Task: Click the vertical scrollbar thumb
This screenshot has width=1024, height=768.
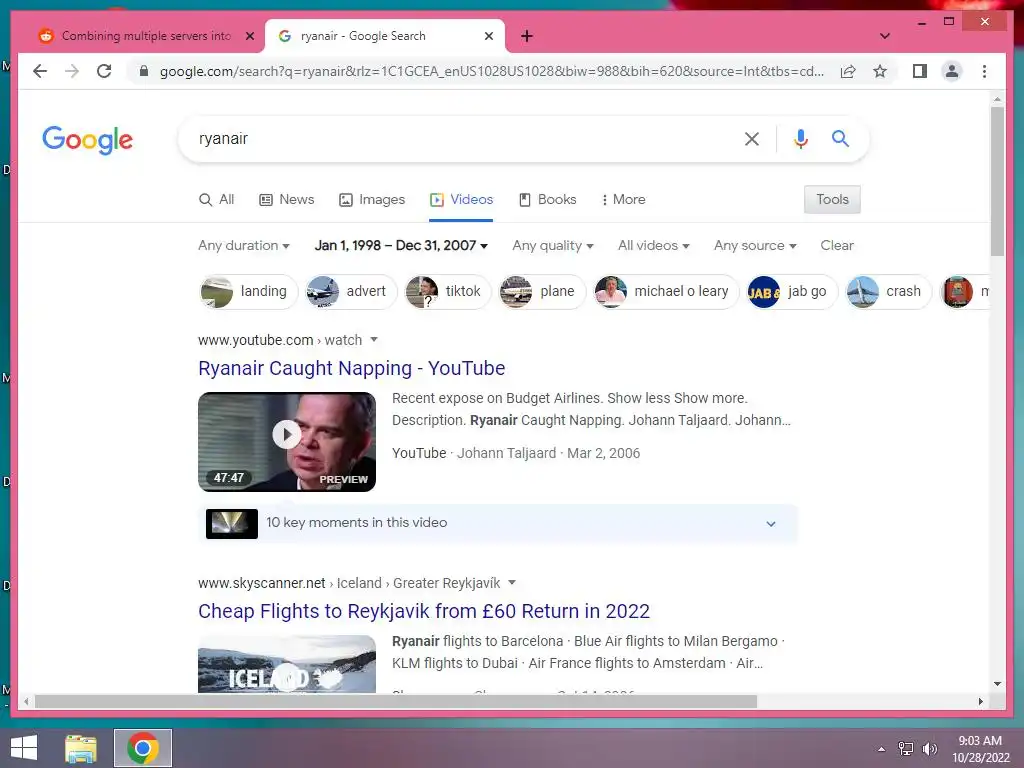Action: click(997, 182)
